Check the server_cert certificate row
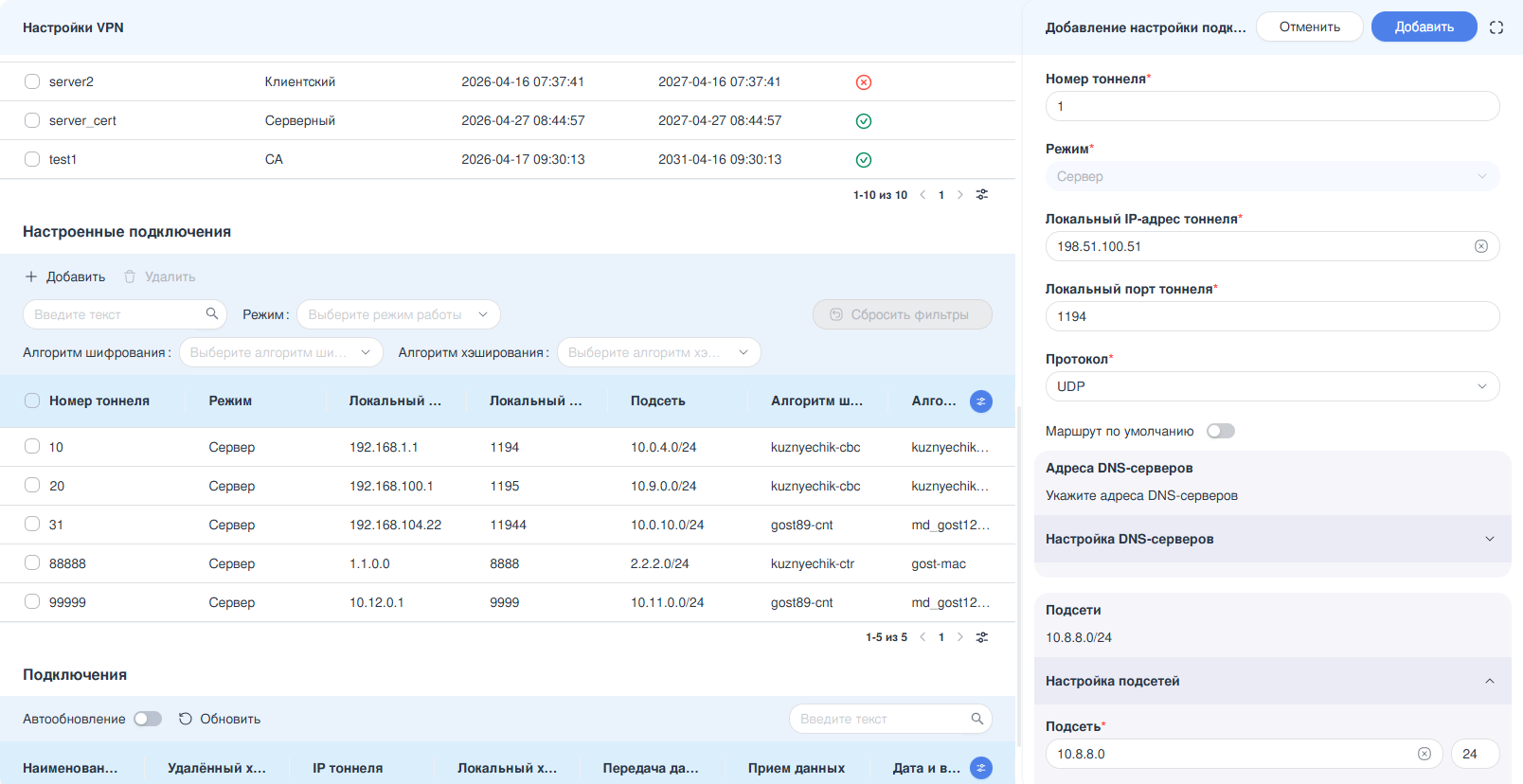 tap(32, 120)
